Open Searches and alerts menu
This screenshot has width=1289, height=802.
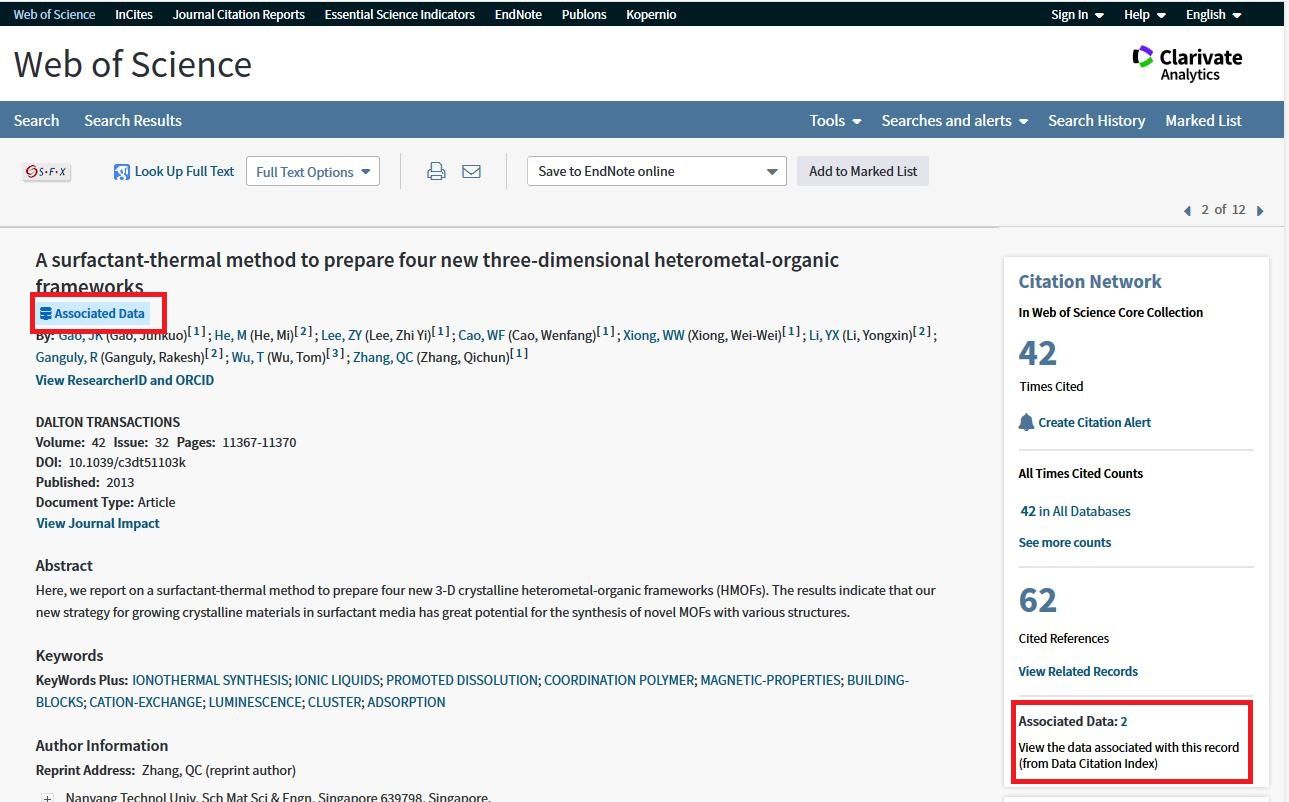coord(954,120)
